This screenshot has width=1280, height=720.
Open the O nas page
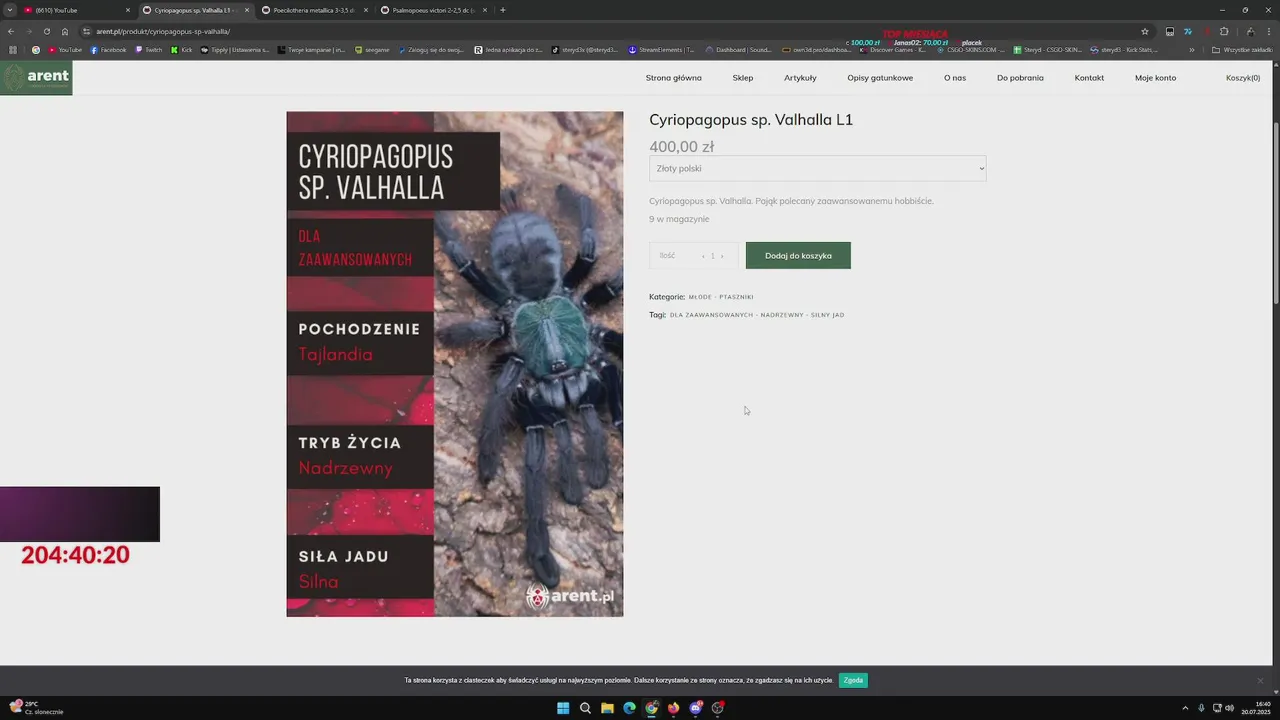tap(955, 78)
